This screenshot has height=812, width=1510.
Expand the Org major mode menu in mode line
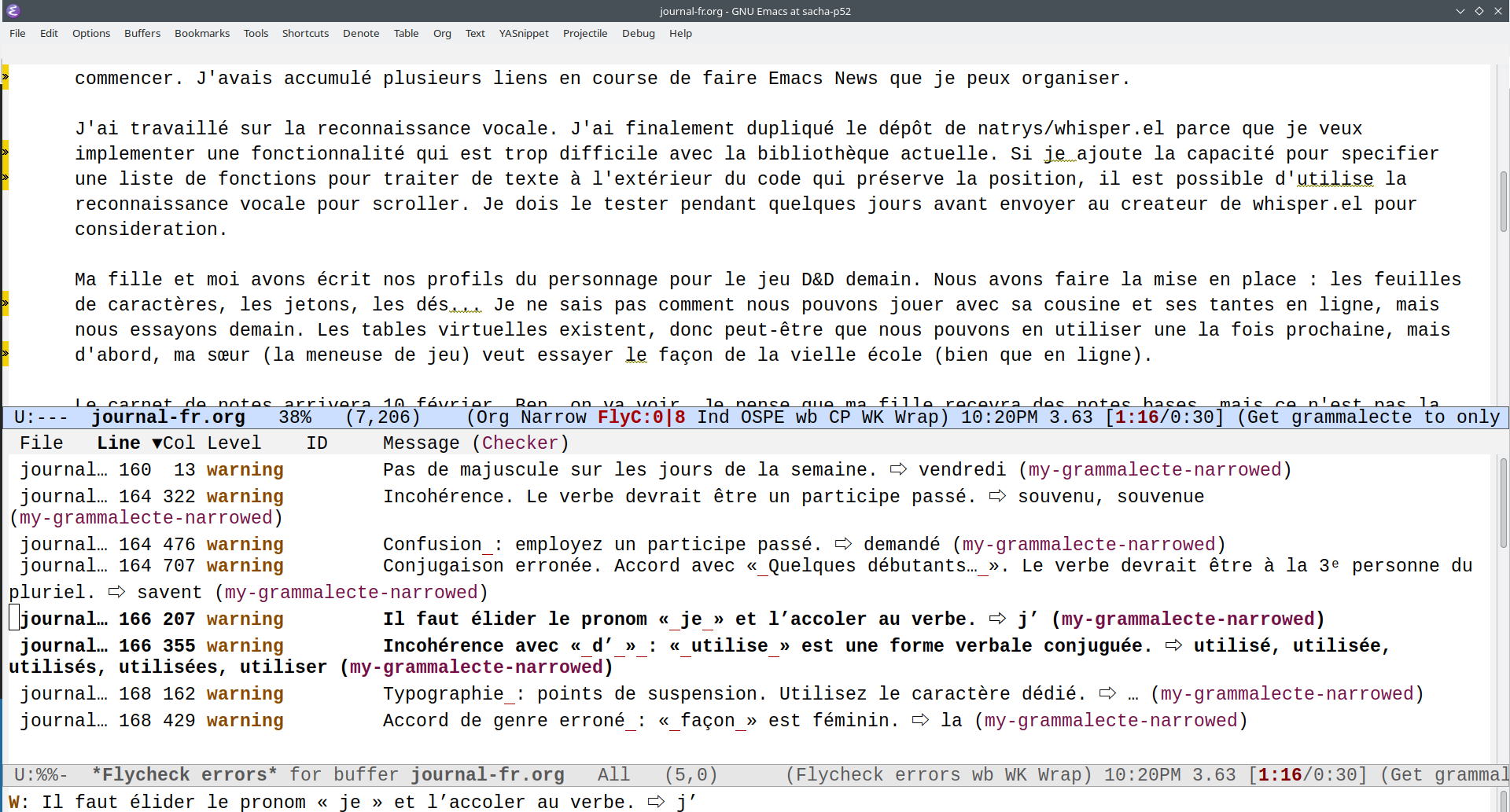492,417
